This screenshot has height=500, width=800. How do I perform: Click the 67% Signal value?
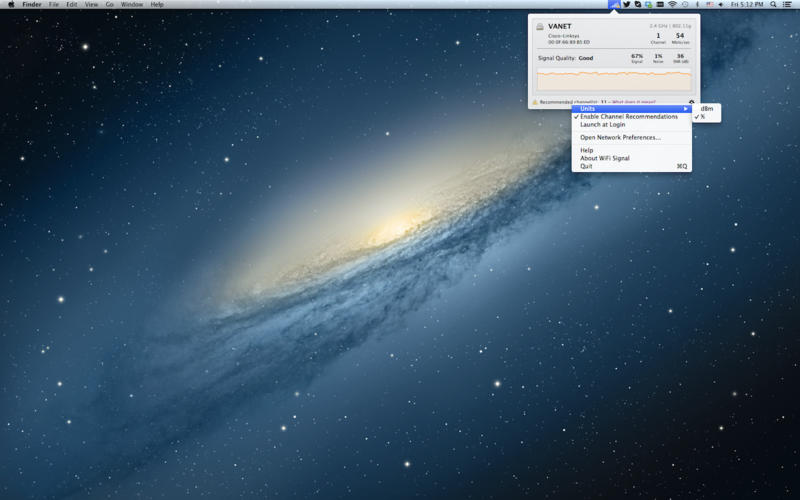coord(637,56)
